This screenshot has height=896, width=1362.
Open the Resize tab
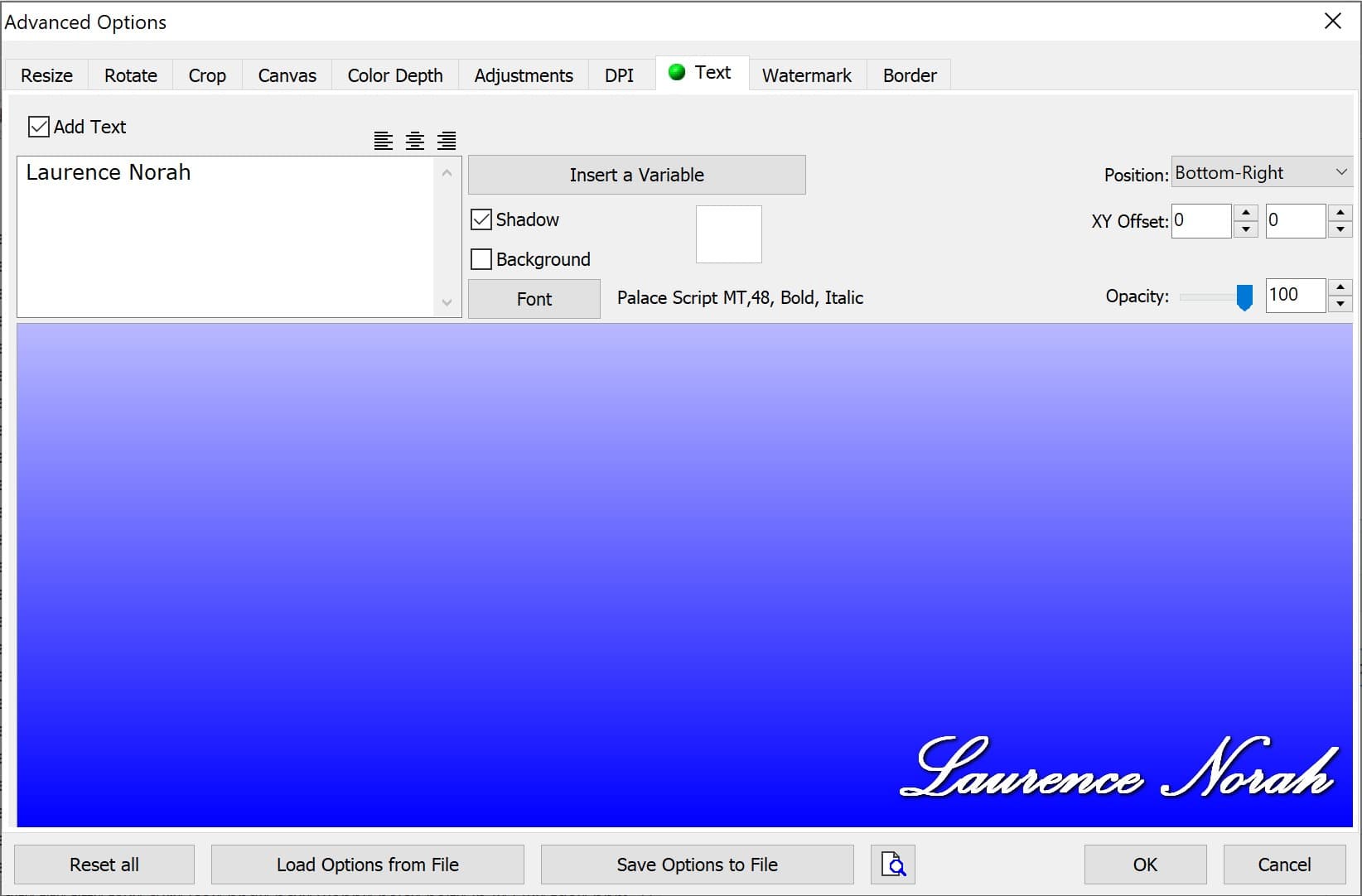[x=46, y=75]
